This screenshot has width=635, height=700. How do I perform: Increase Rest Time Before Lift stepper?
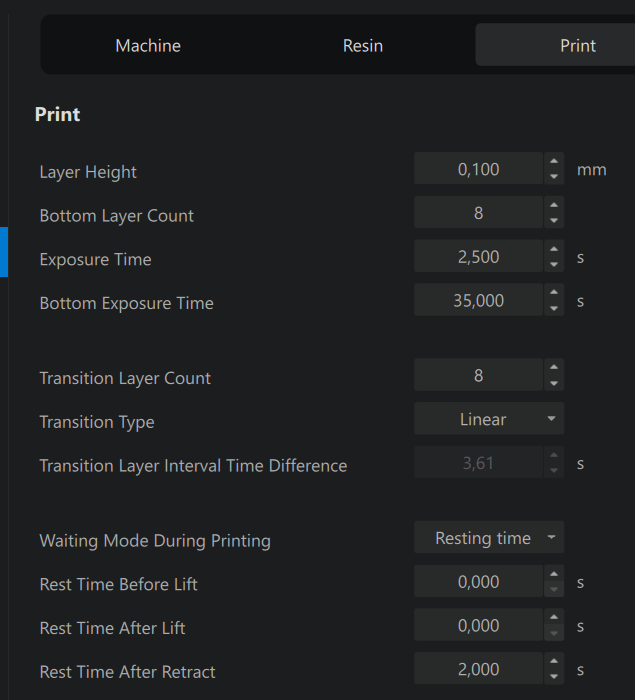pos(554,574)
